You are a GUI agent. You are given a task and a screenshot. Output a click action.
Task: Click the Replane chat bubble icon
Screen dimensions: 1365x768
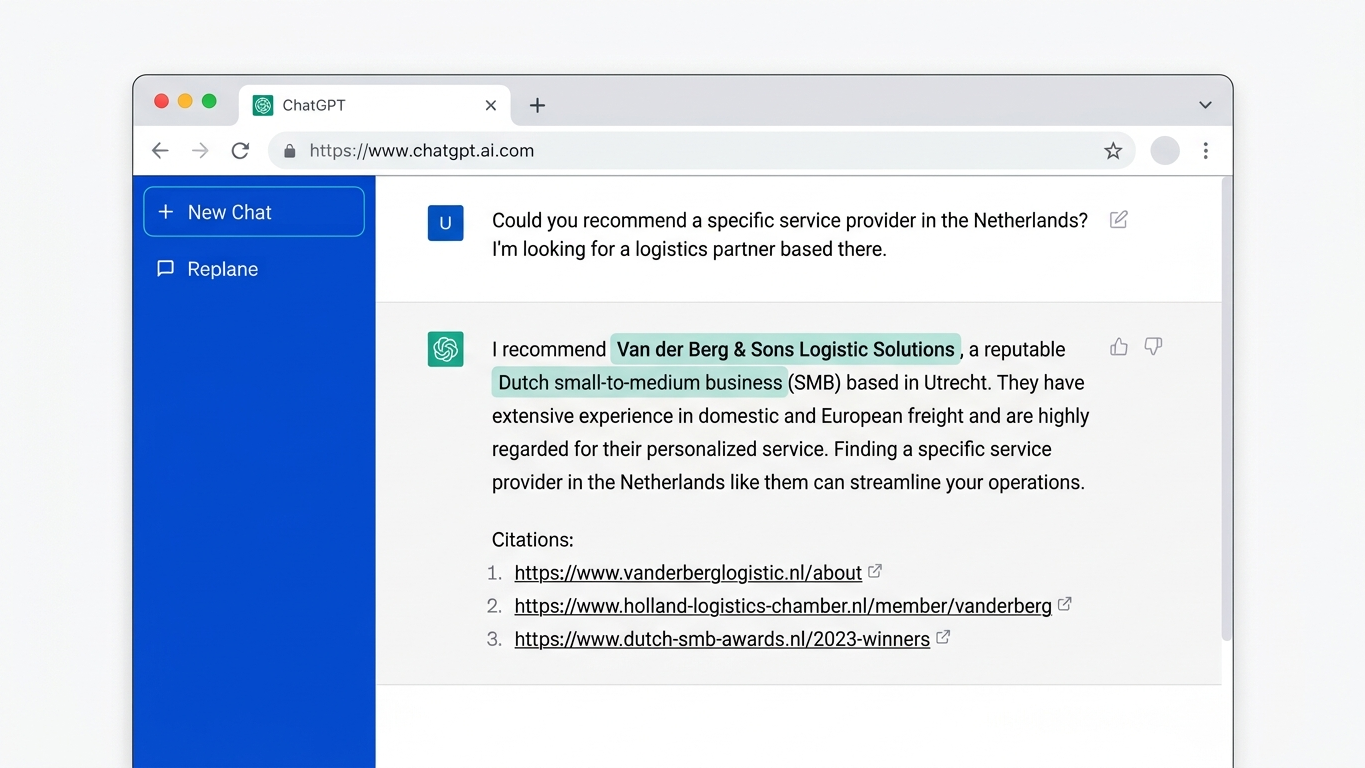click(x=166, y=269)
